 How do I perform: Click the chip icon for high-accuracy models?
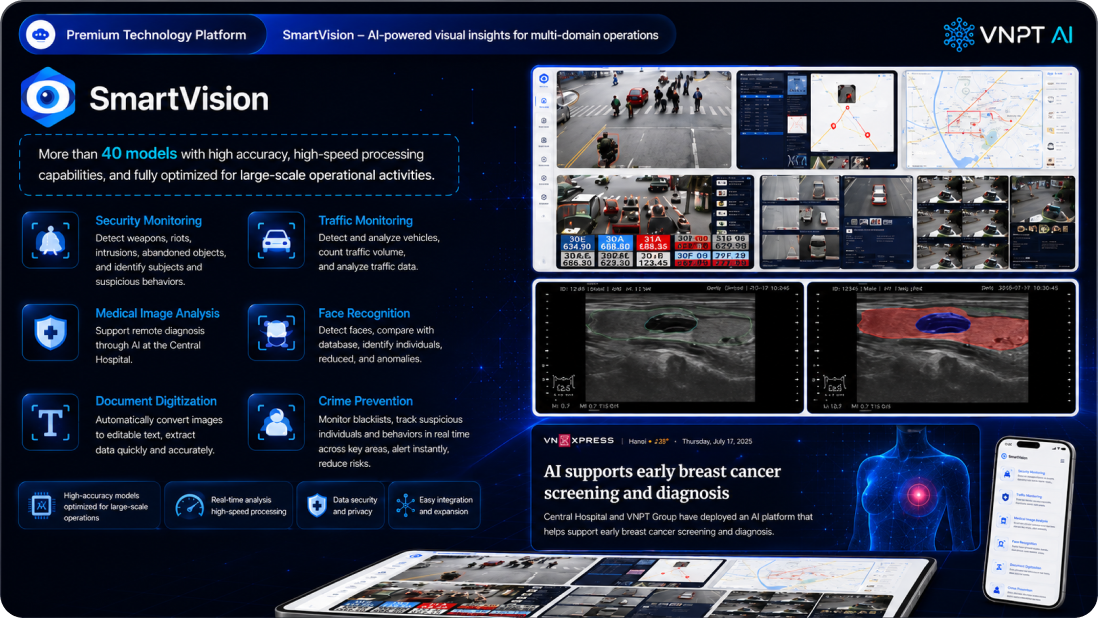(x=41, y=505)
